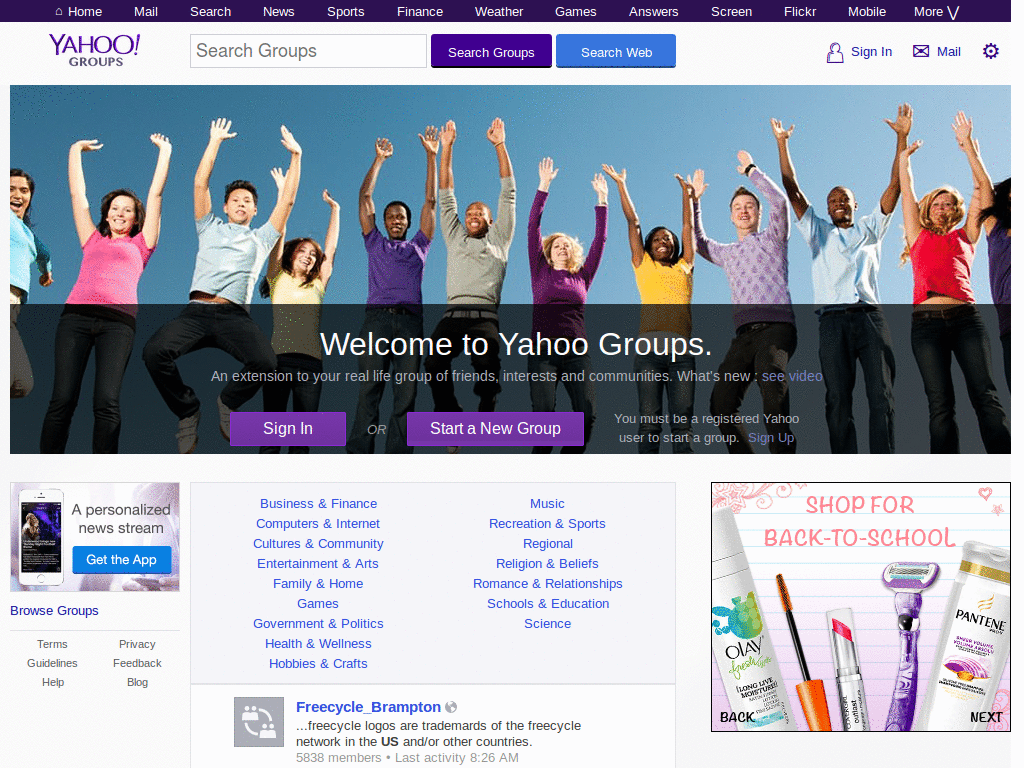Open the Browse Groups link
Viewport: 1024px width, 768px height.
click(54, 611)
